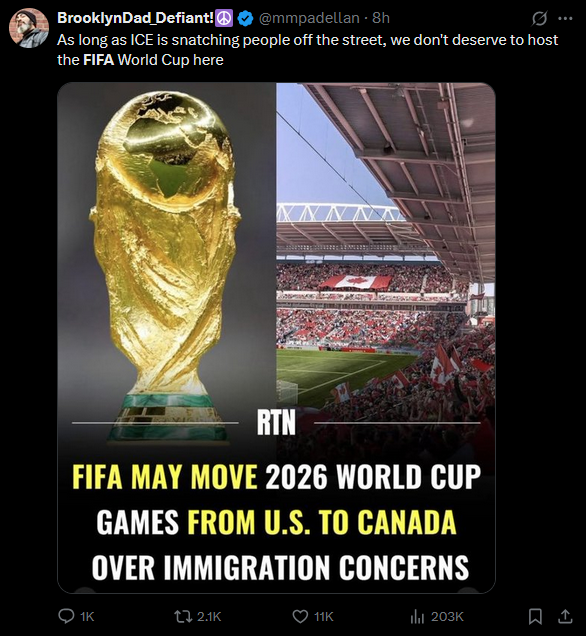Open the BrooklynDad_Defiant! display name link
Image resolution: width=586 pixels, height=636 pixels.
pyautogui.click(x=135, y=18)
